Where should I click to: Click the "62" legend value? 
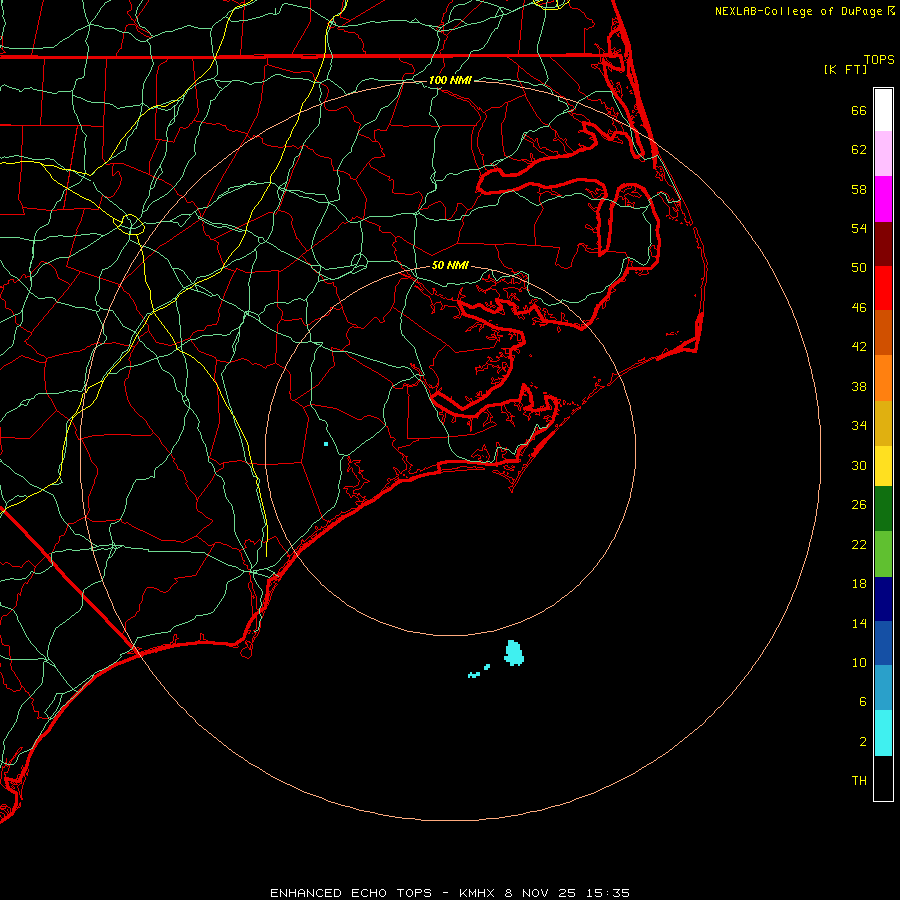click(x=859, y=150)
